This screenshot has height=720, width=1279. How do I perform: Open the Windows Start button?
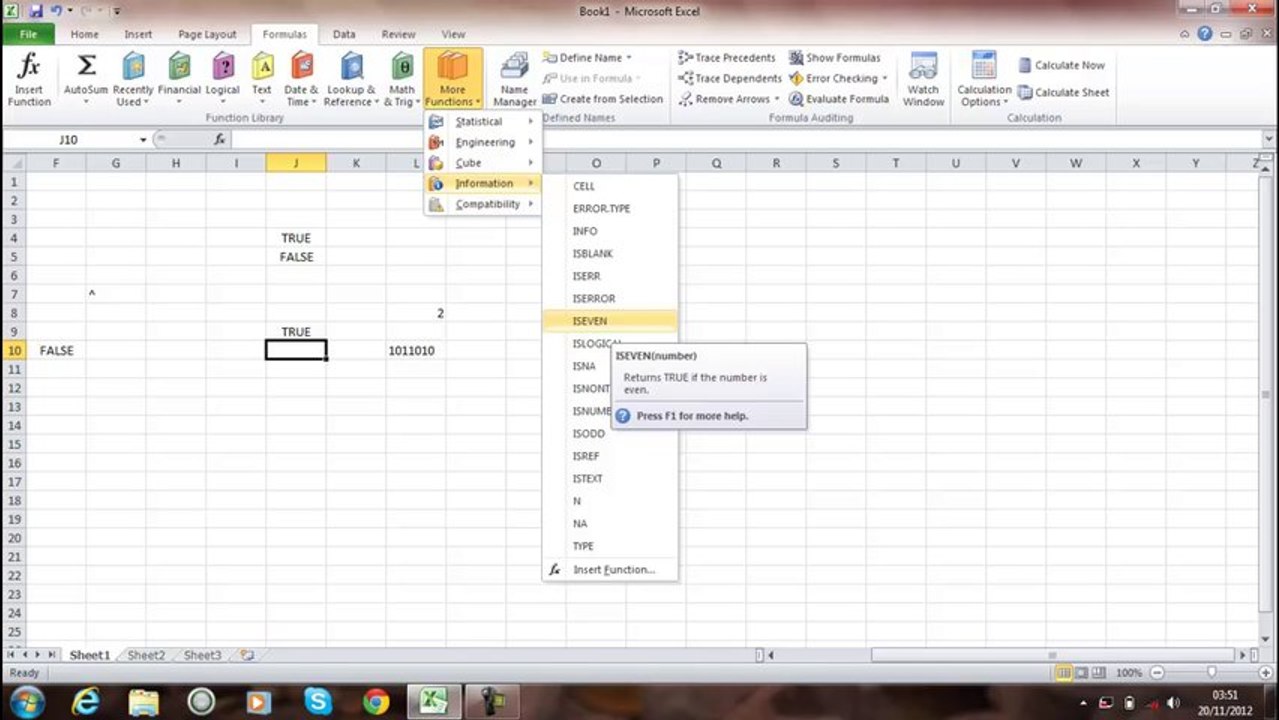27,701
